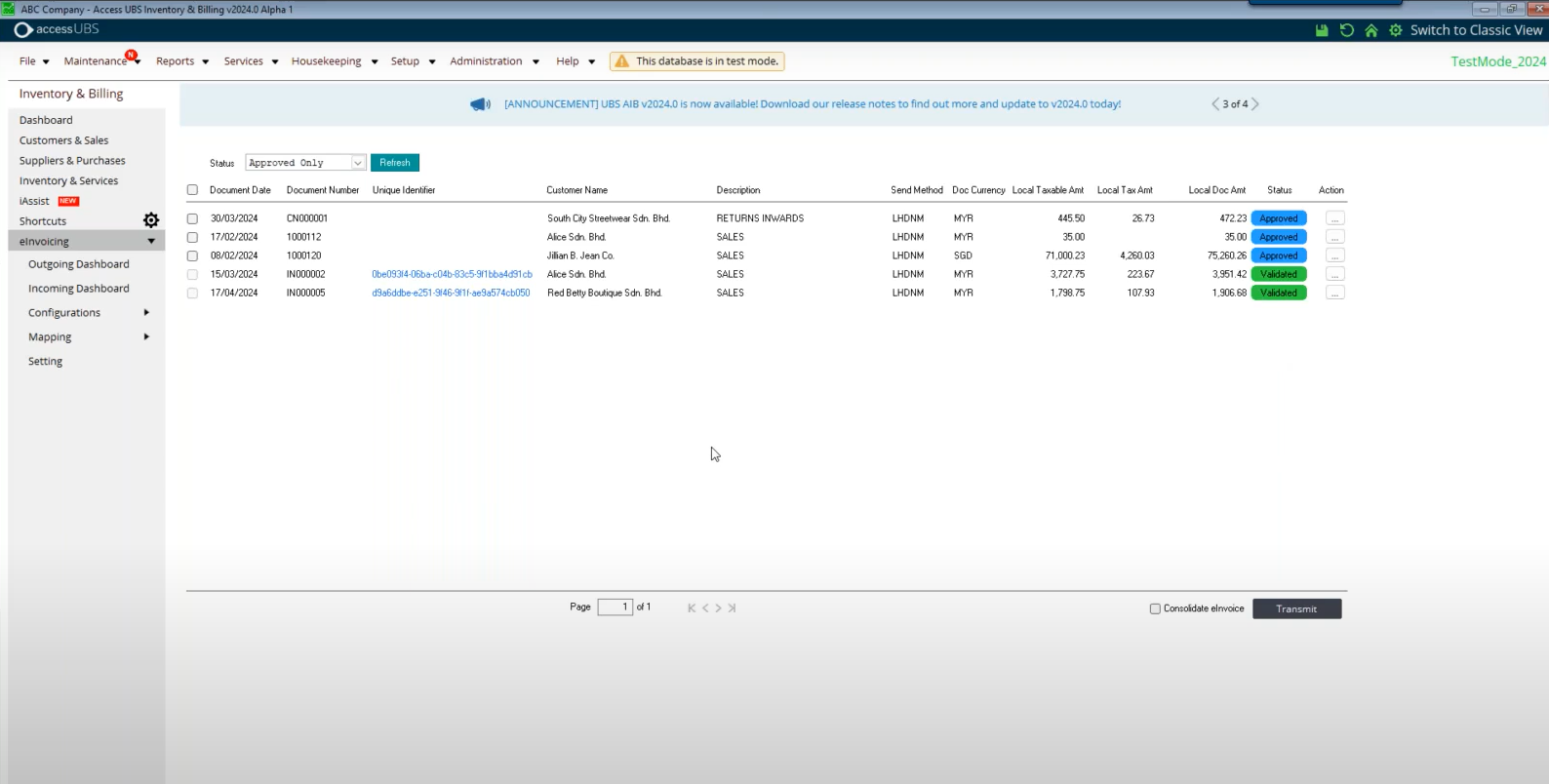
Task: Click the Refresh button
Action: click(x=395, y=163)
